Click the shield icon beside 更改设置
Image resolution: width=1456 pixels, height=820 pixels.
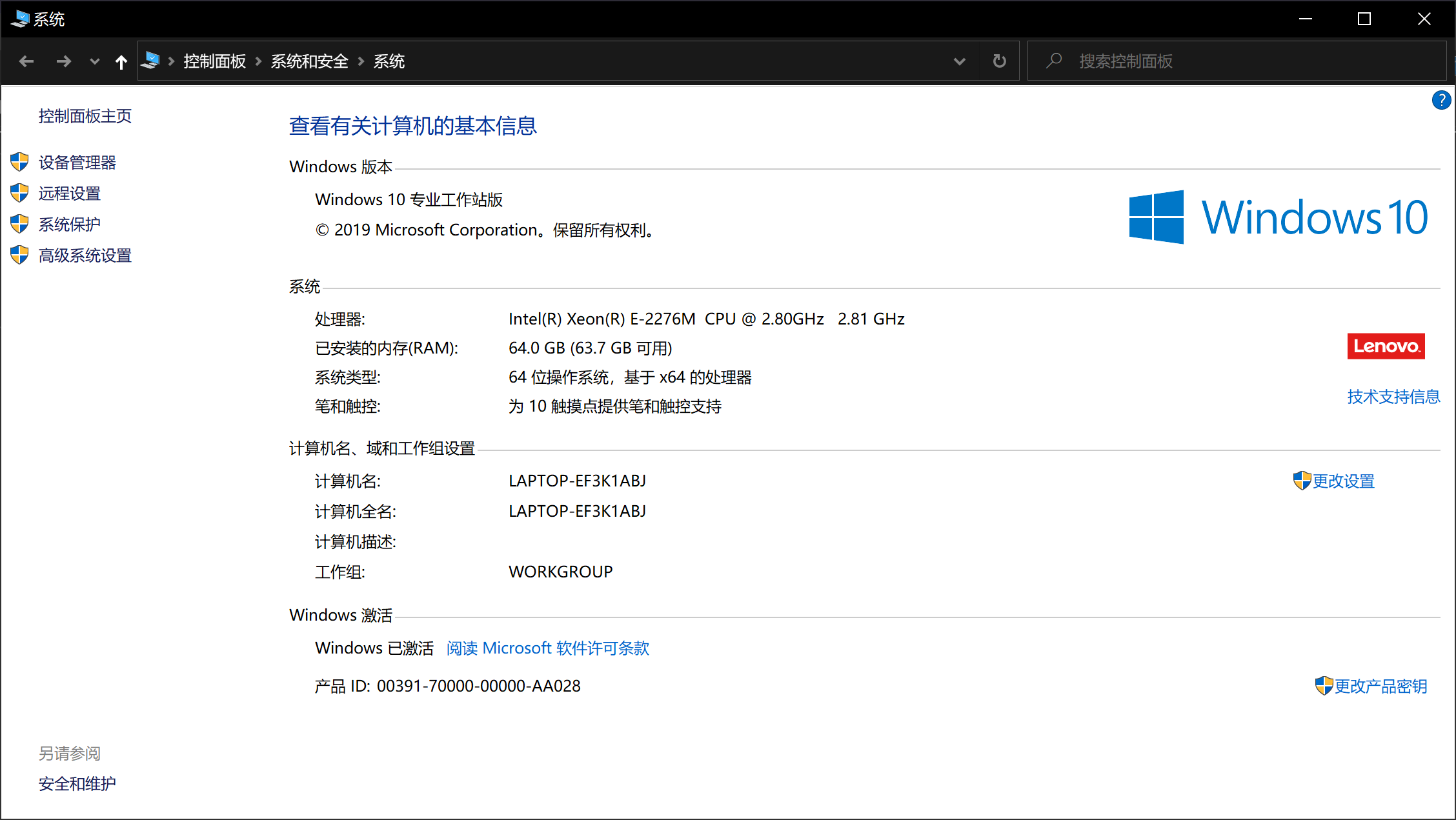coord(1302,481)
